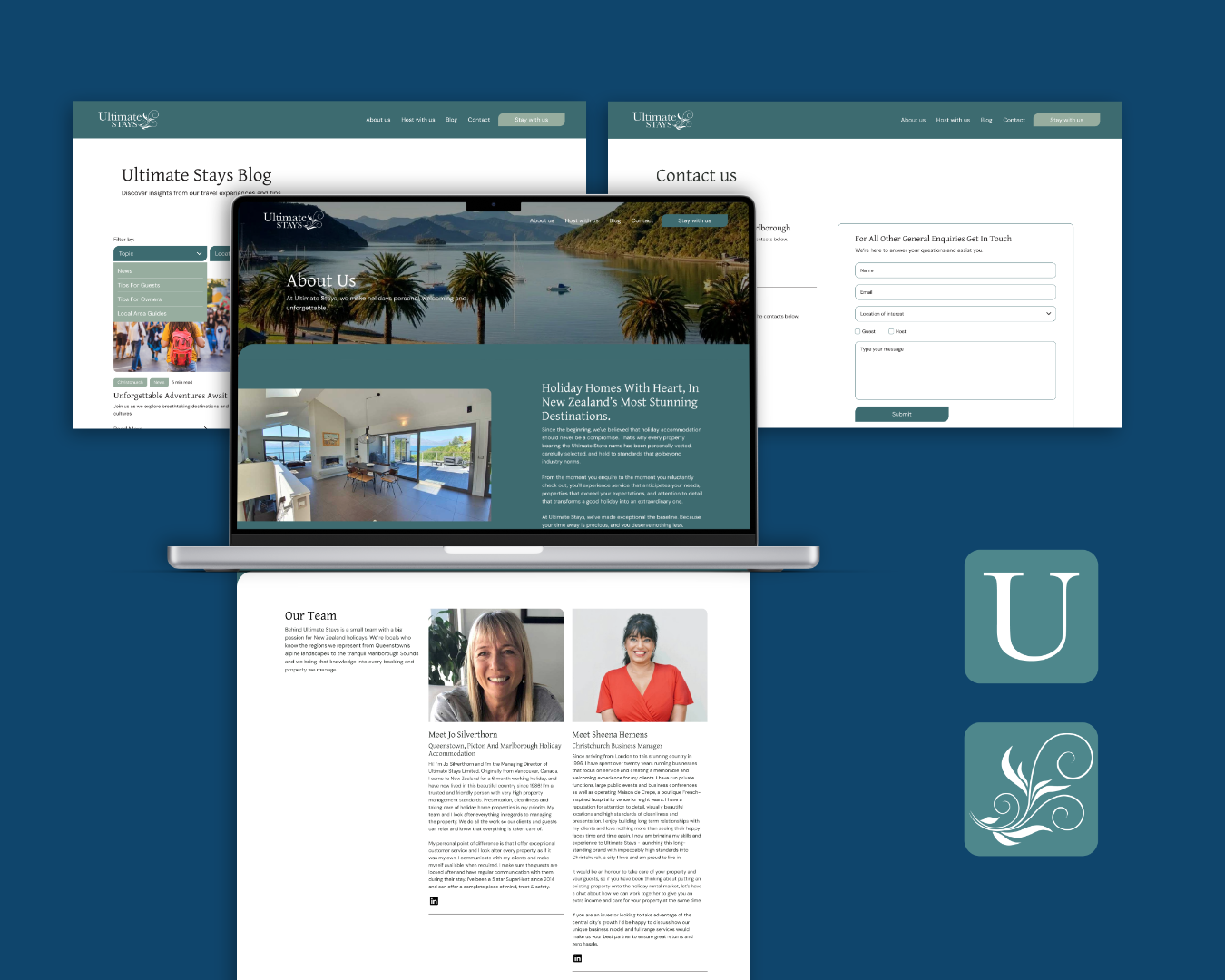Click the Christchurch tag on the blog post
The width and height of the screenshot is (1225, 980).
tap(131, 382)
